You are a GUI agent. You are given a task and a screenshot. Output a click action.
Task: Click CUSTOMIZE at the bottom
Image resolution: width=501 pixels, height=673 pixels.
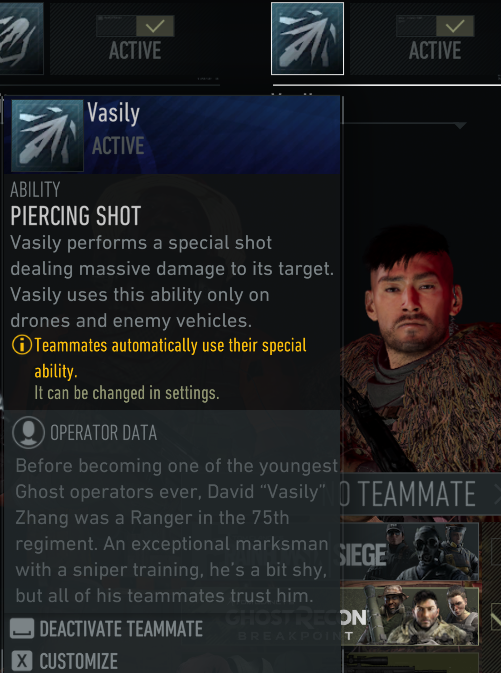pyautogui.click(x=79, y=661)
